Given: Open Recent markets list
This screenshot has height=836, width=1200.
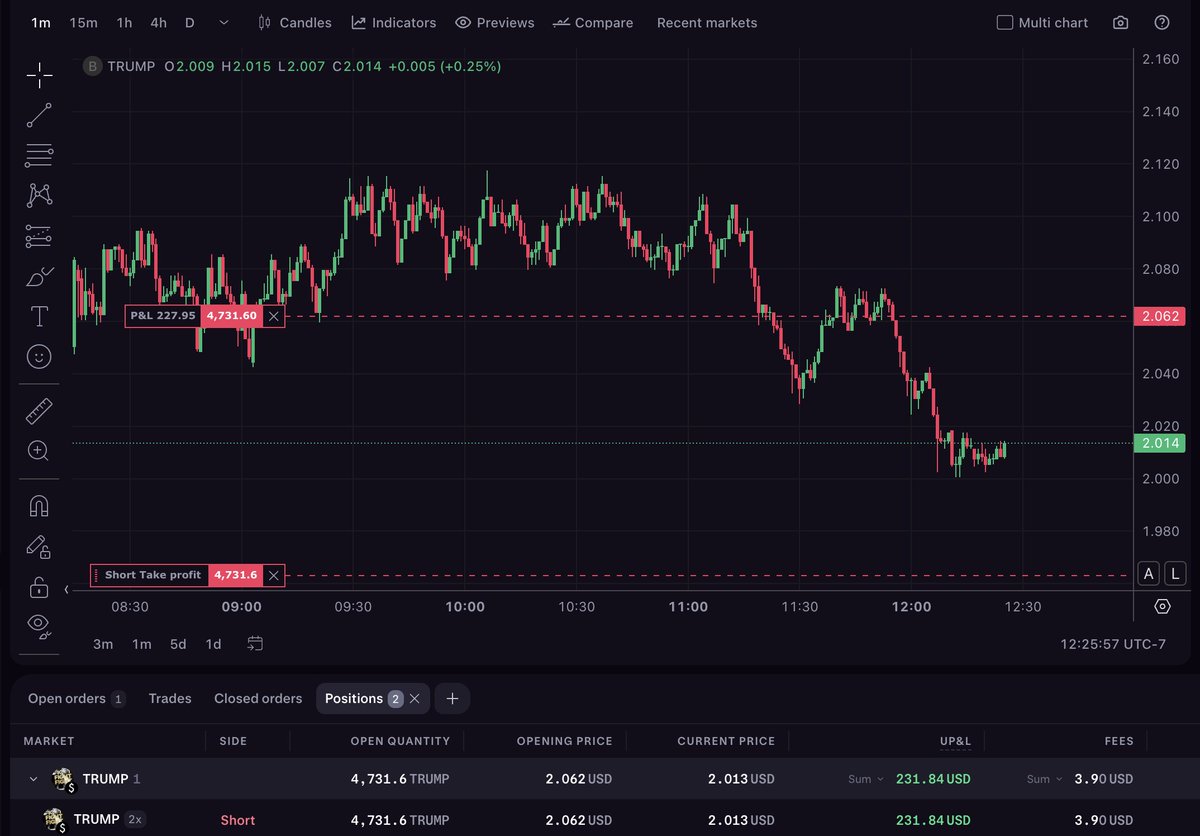Looking at the screenshot, I should coord(707,22).
